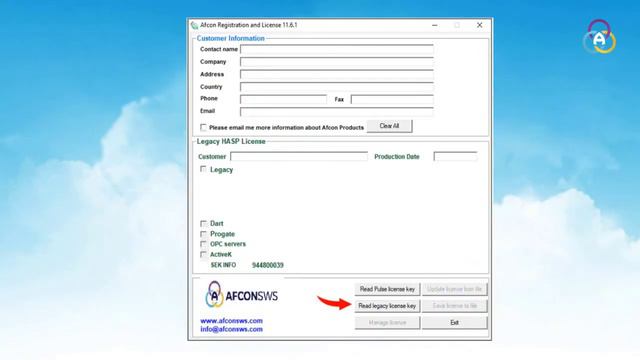Minimize the Afcon Registration window
The width and height of the screenshot is (640, 360).
[x=435, y=25]
